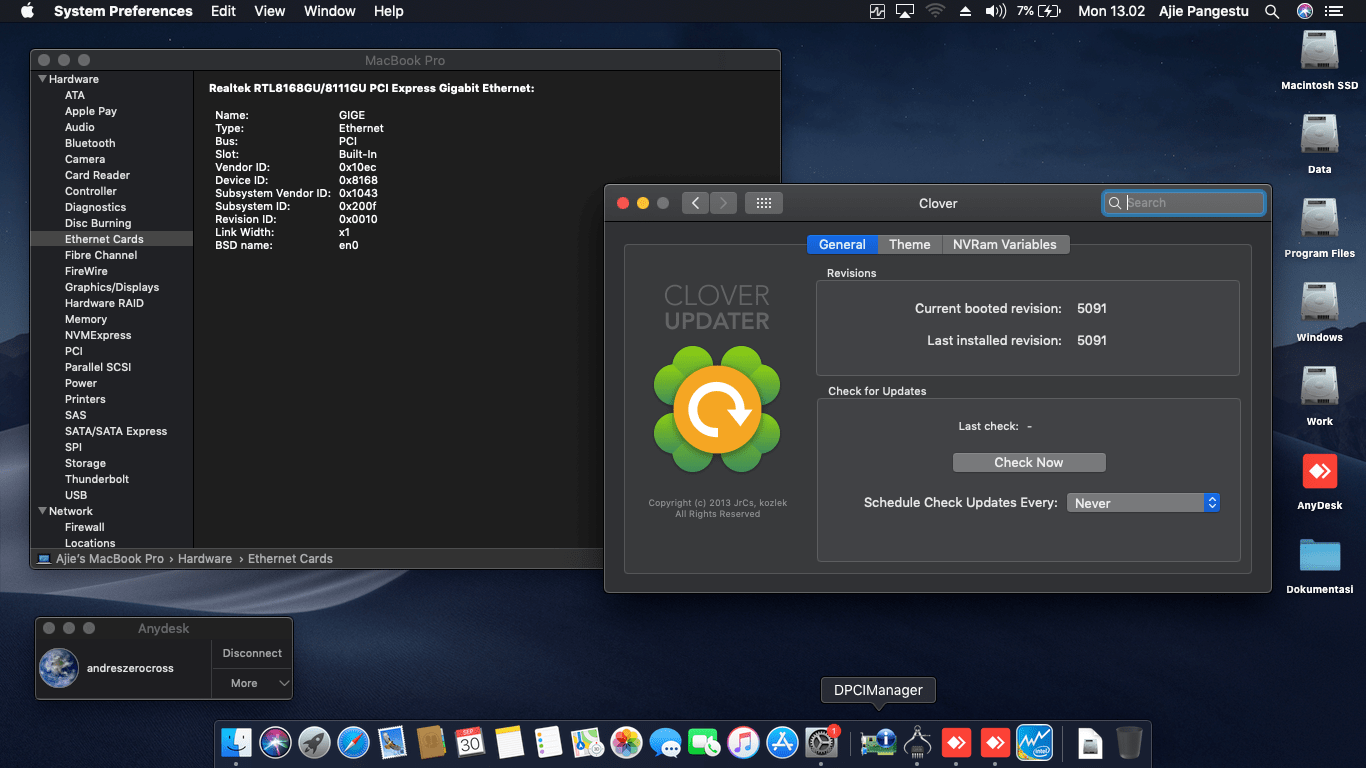Open Contacts book in the Dock
Image resolution: width=1366 pixels, height=768 pixels.
click(431, 742)
